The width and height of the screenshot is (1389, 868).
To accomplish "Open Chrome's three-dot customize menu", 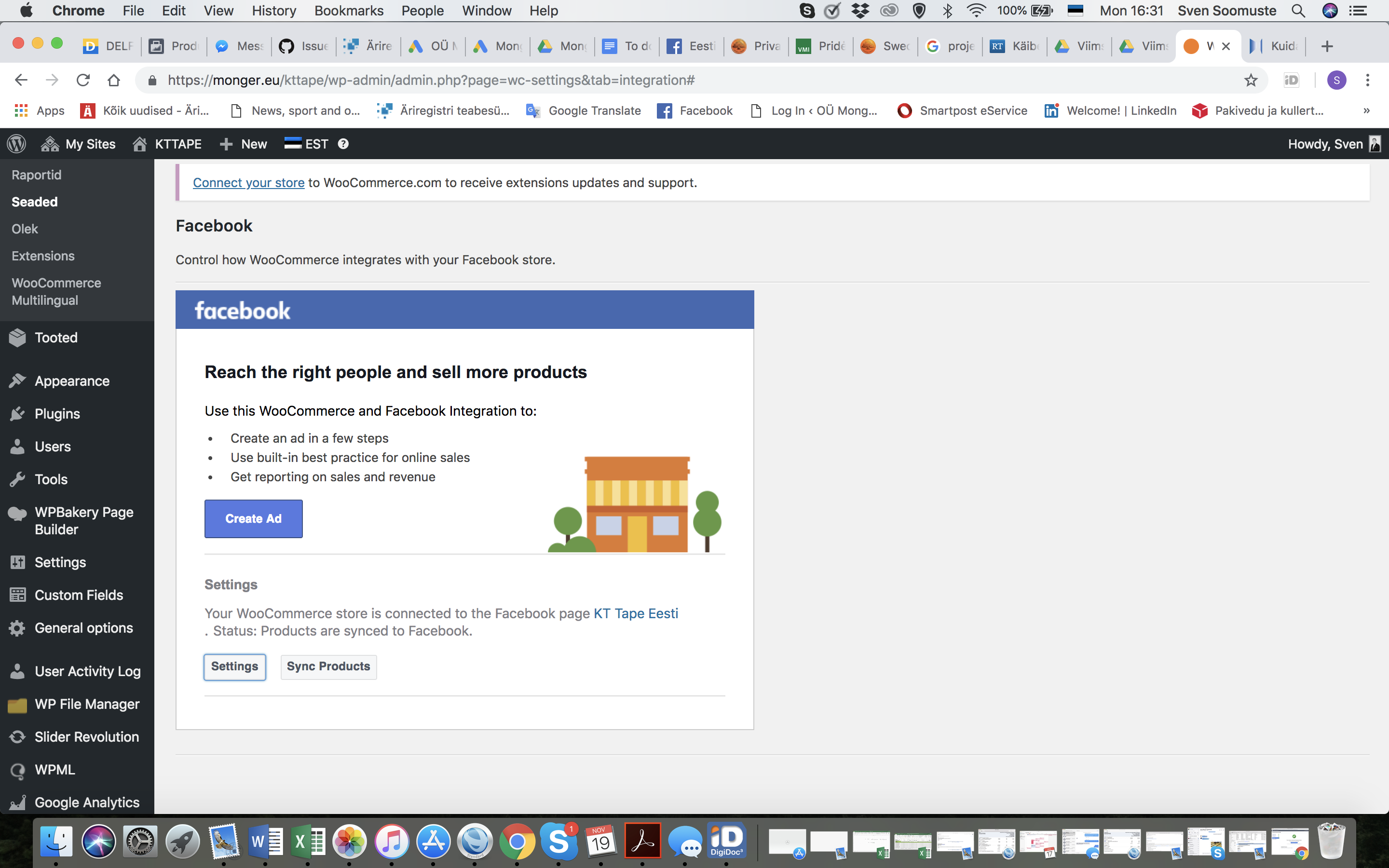I will 1368,80.
